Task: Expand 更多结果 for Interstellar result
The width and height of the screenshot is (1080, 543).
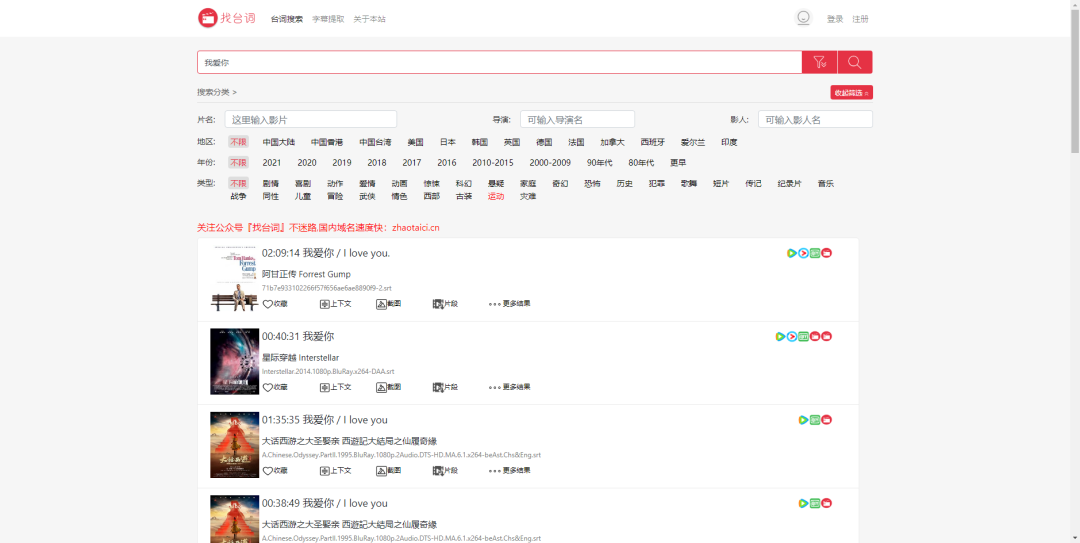Action: point(510,387)
